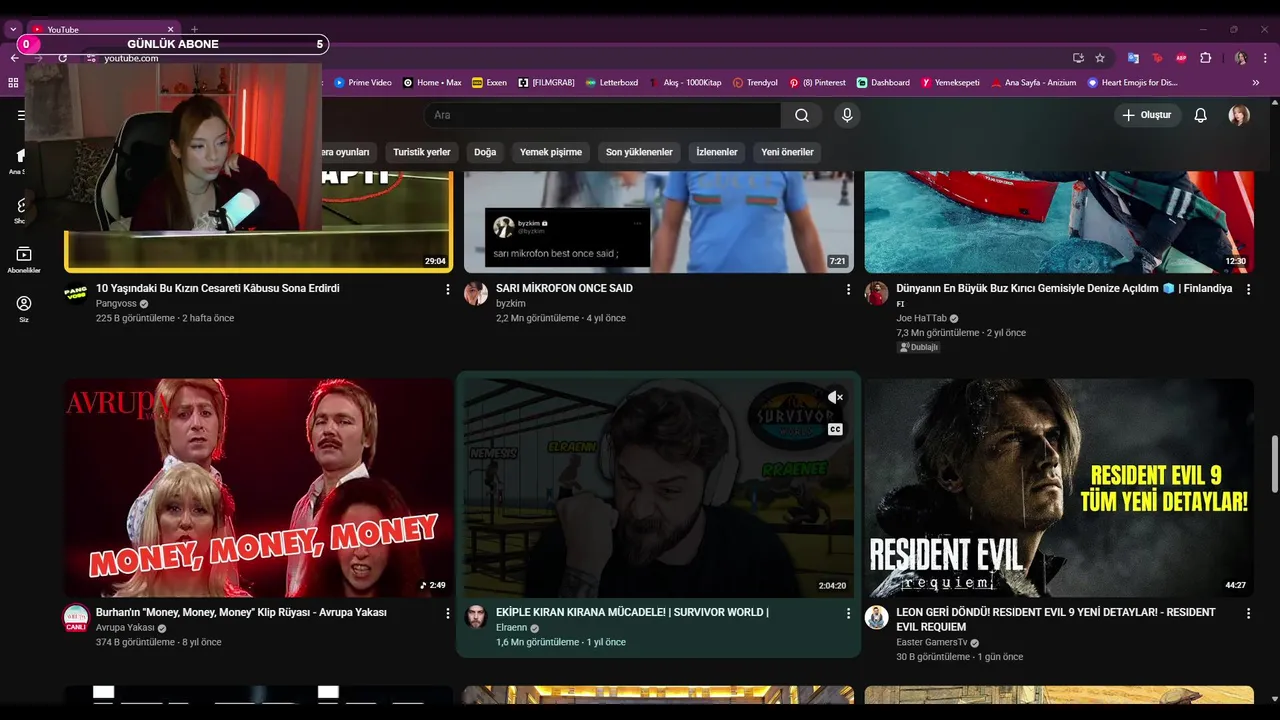Click the install app icon in address bar

[1078, 58]
